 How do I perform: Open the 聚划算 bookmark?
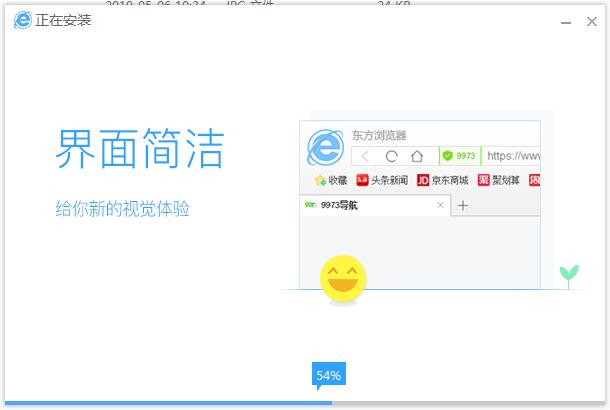(x=500, y=181)
